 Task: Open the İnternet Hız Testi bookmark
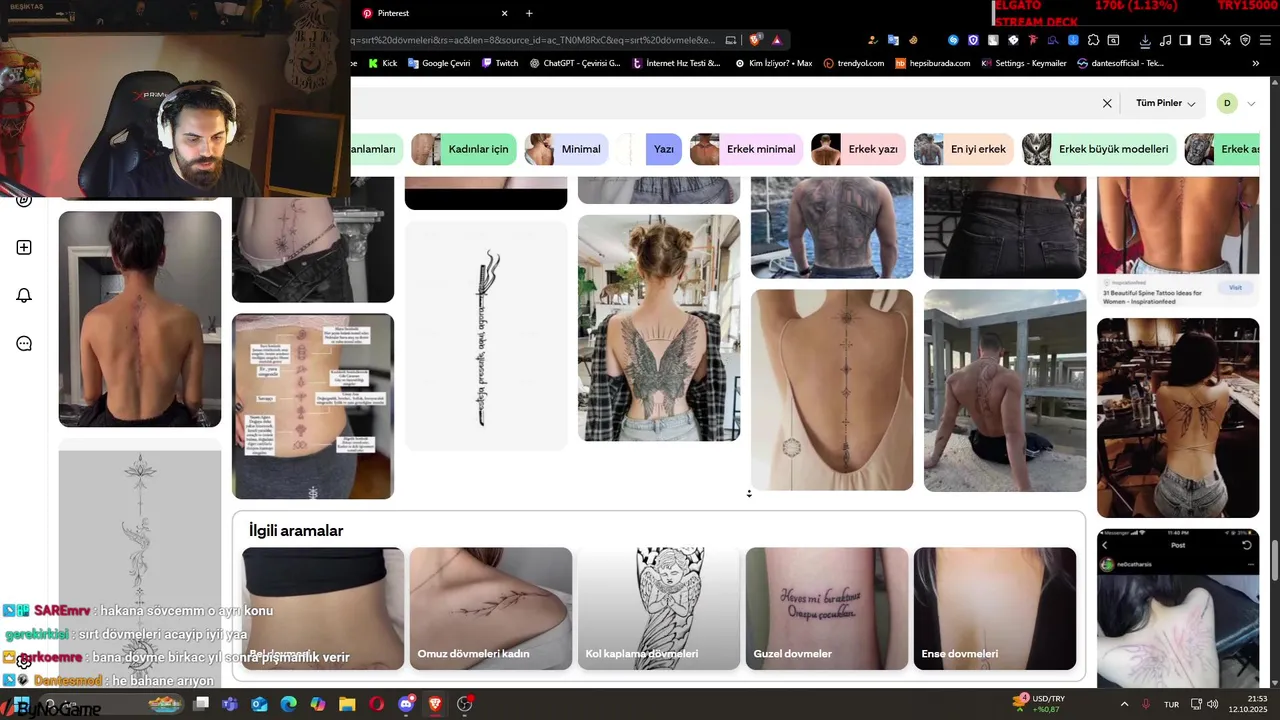pyautogui.click(x=677, y=63)
